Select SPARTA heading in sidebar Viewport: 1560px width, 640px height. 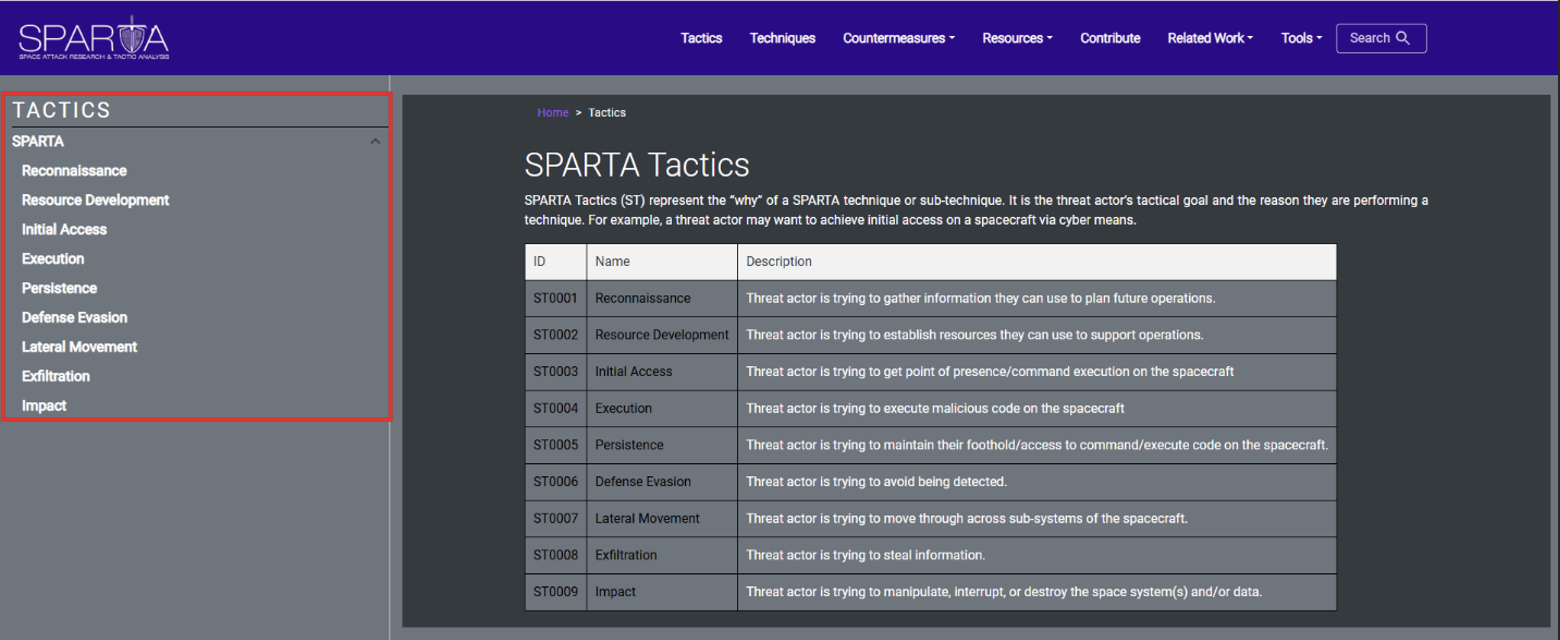(x=38, y=142)
